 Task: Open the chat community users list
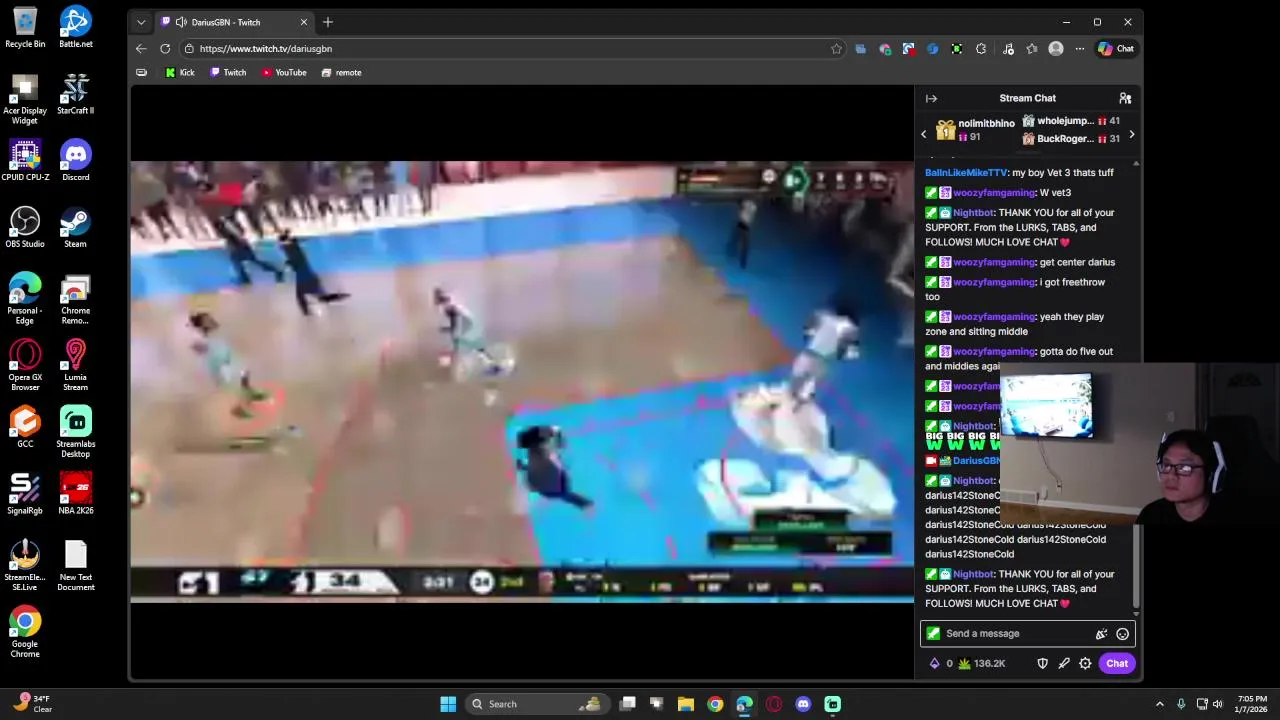(1125, 98)
